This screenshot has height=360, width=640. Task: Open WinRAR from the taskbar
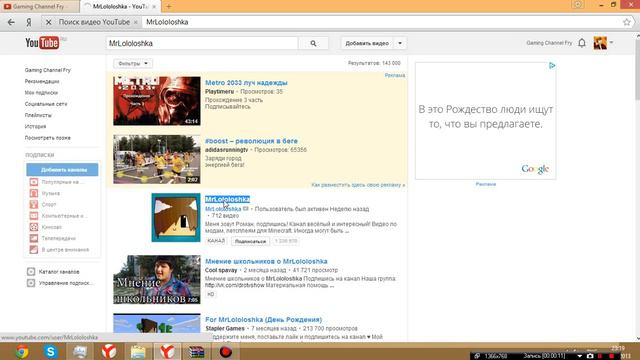(196, 351)
